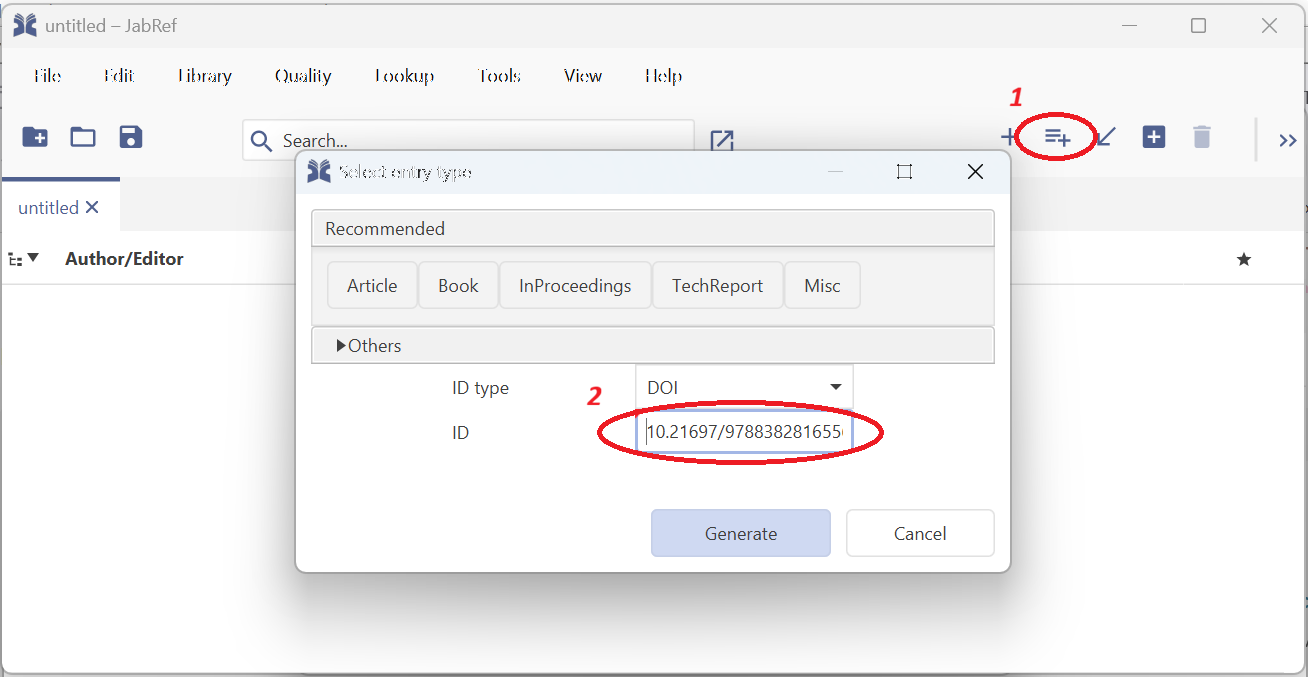Click the New library icon

coord(35,137)
